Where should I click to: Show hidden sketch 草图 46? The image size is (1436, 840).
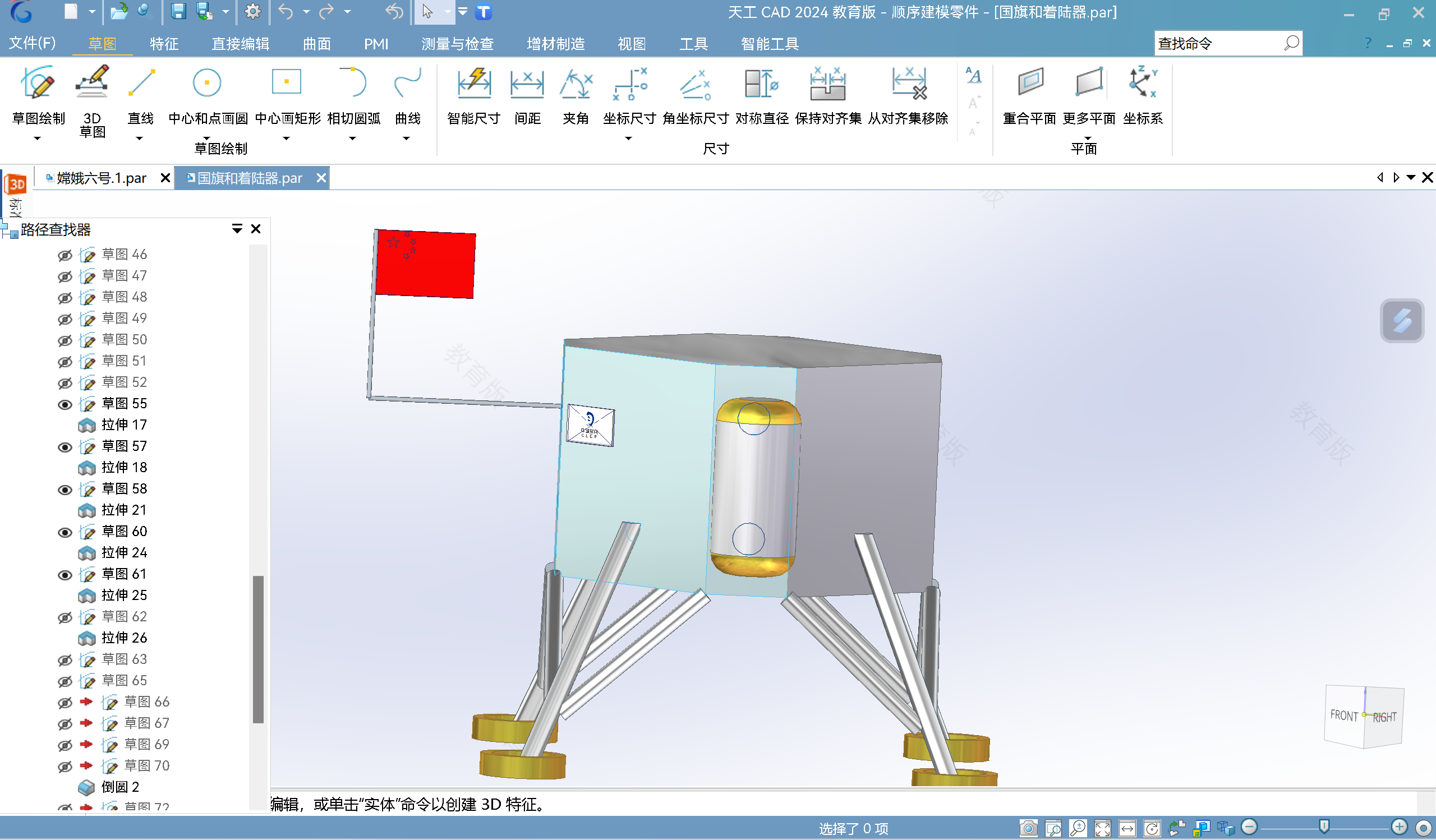[x=65, y=255]
